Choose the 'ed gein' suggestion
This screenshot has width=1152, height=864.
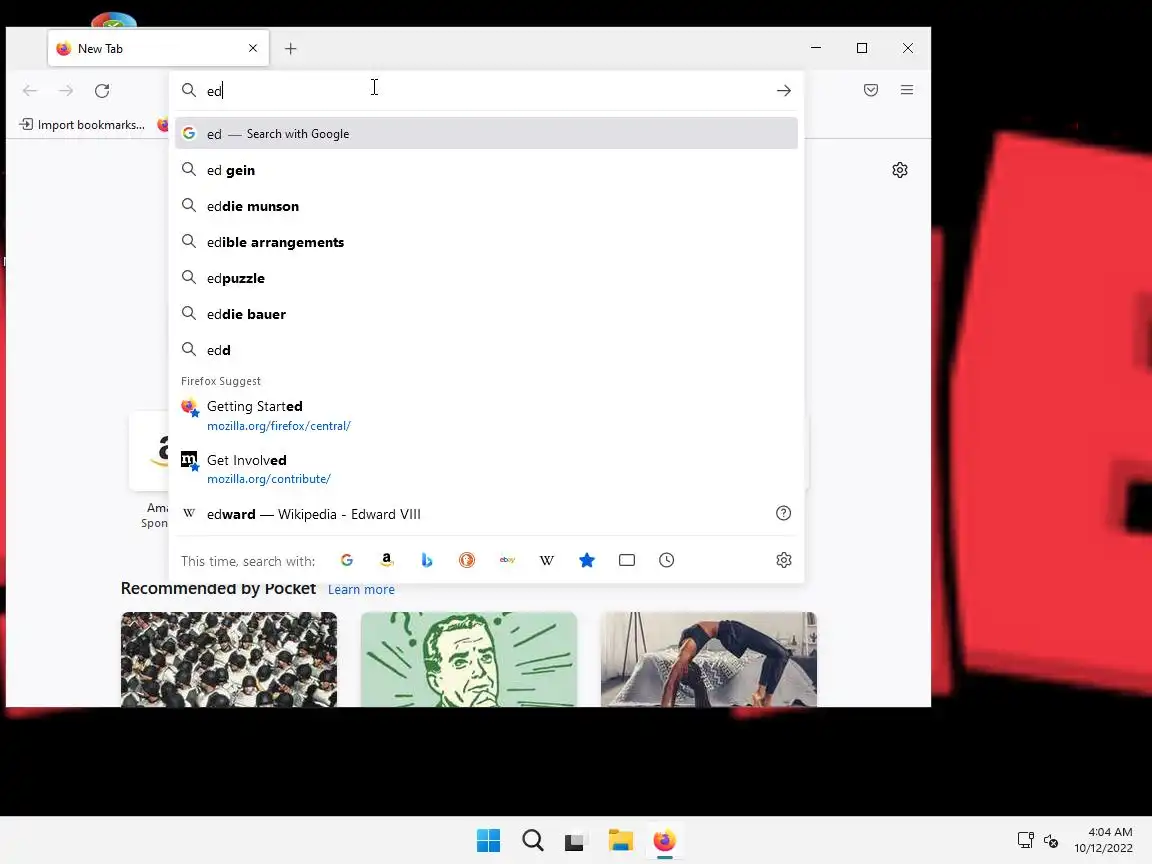(x=486, y=170)
